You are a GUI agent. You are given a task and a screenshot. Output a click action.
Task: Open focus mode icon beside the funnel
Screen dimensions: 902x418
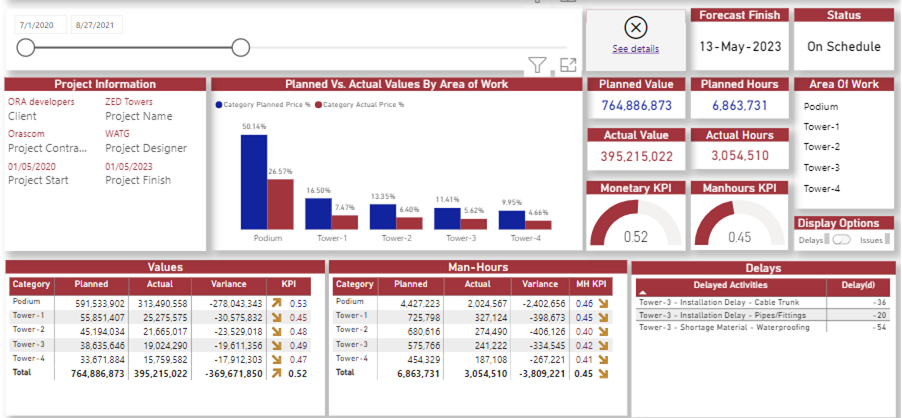tap(568, 65)
